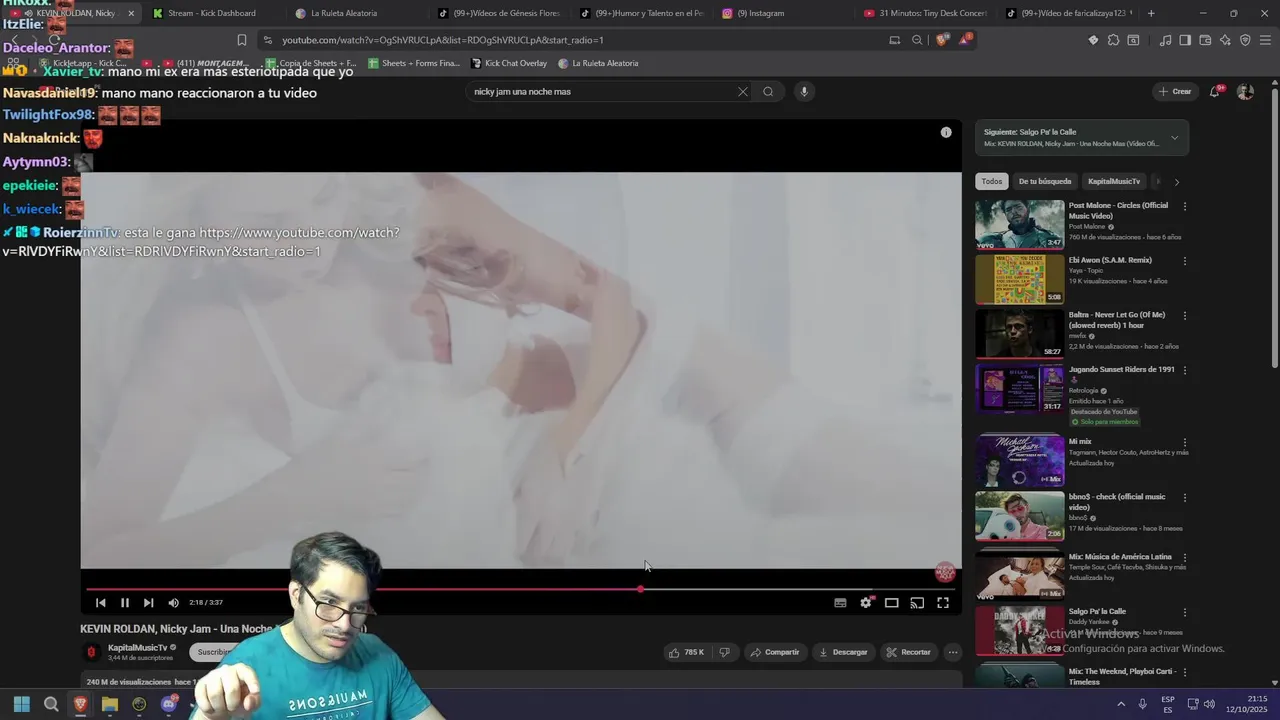
Task: Open options for Post Malone Circles video
Action: pos(1185,206)
